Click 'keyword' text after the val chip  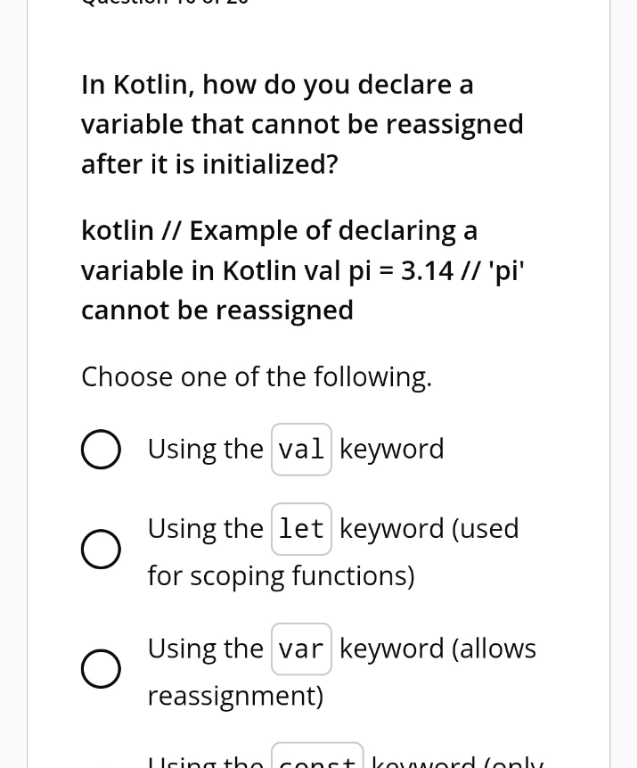[392, 450]
